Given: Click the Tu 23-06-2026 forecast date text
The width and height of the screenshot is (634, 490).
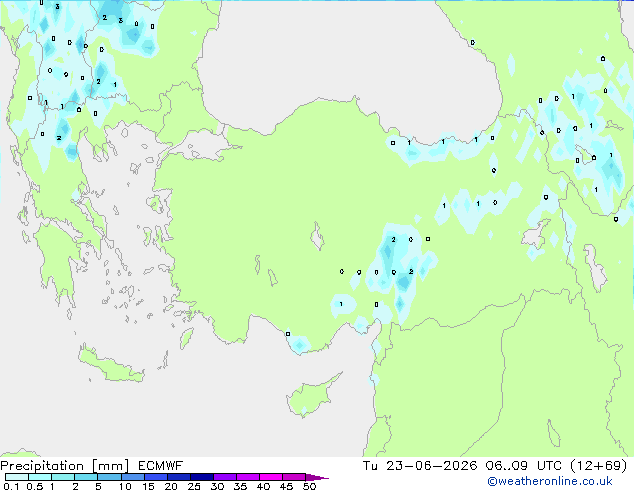Looking at the screenshot, I should (x=420, y=466).
